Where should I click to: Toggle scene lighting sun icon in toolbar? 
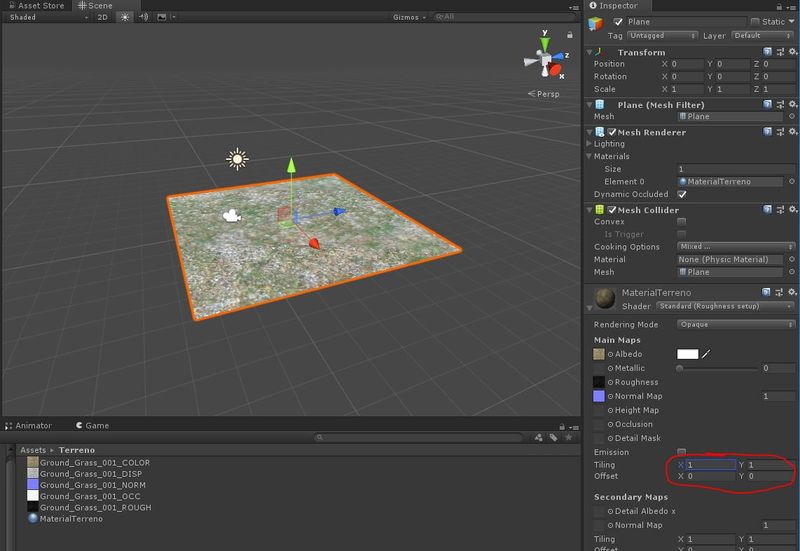(x=124, y=17)
